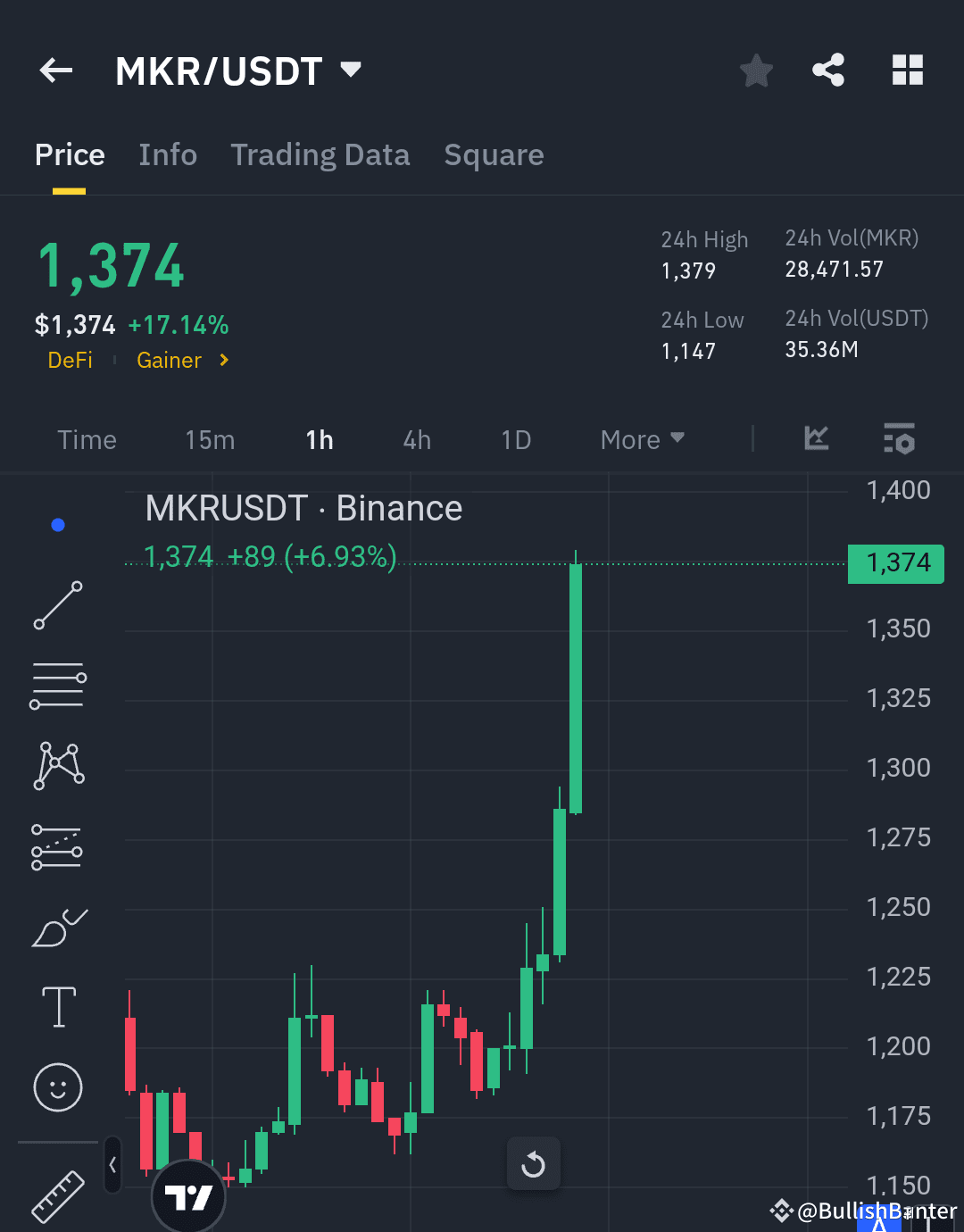Select the text annotation tool
Screen dimensions: 964x1232
(57, 1006)
